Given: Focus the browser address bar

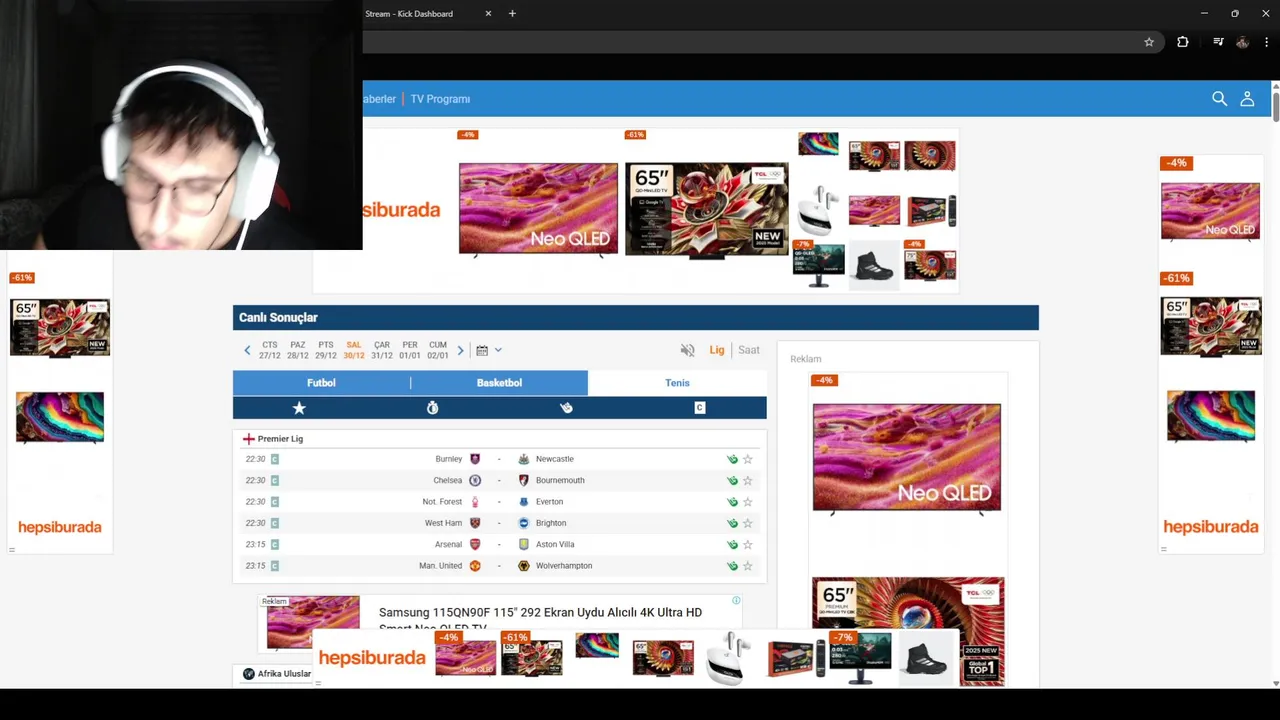Looking at the screenshot, I should 750,42.
